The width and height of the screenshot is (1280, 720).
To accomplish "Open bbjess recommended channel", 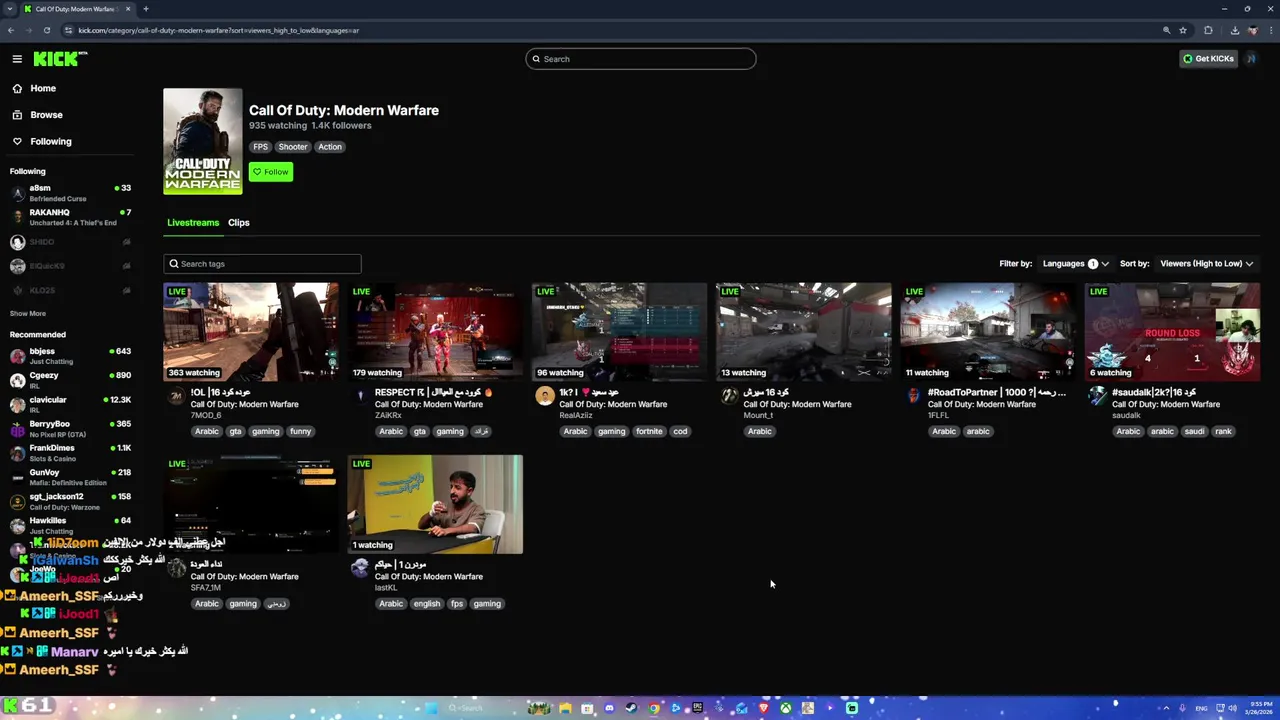I will [x=70, y=356].
